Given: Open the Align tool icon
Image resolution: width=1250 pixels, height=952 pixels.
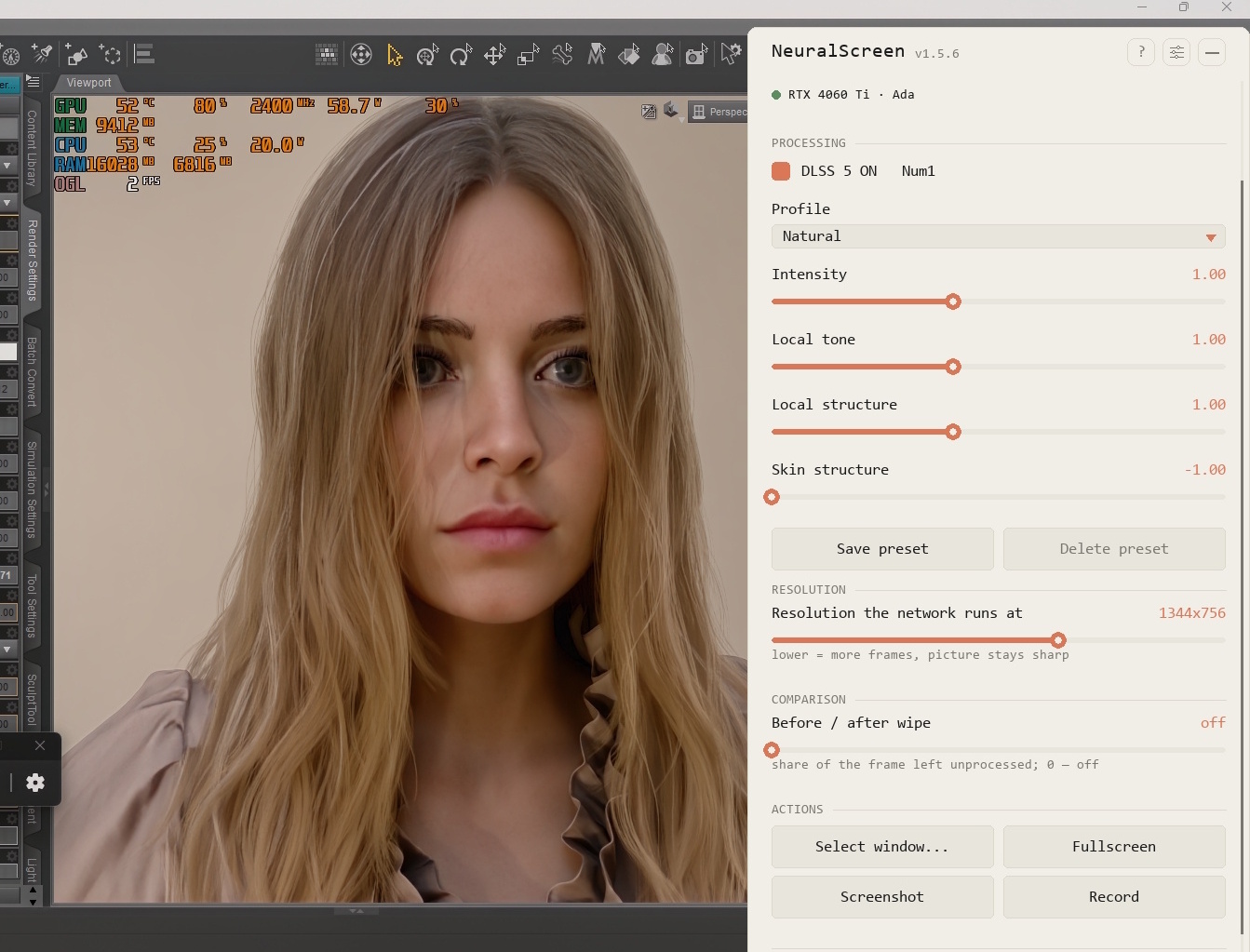Looking at the screenshot, I should (144, 54).
